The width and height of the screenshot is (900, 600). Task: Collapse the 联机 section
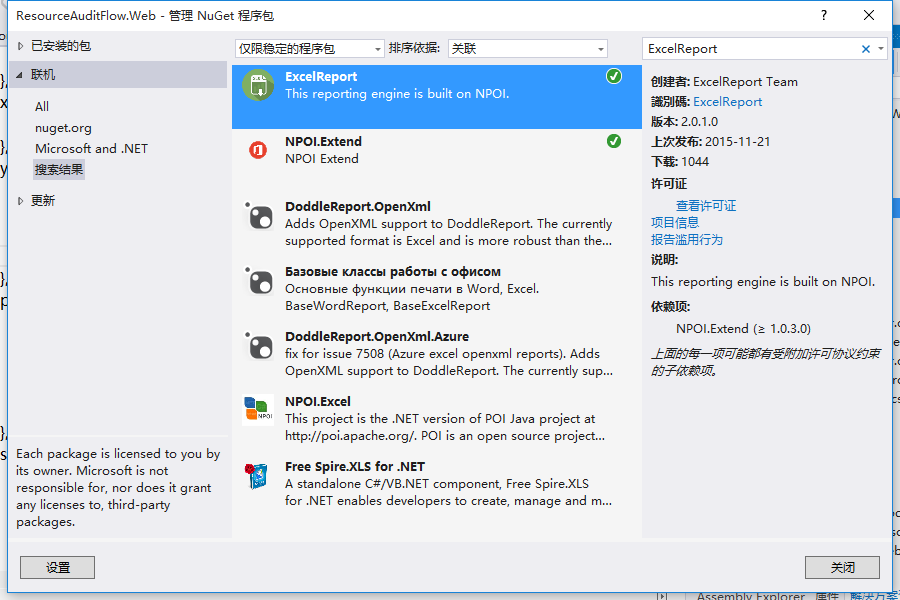tap(20, 75)
